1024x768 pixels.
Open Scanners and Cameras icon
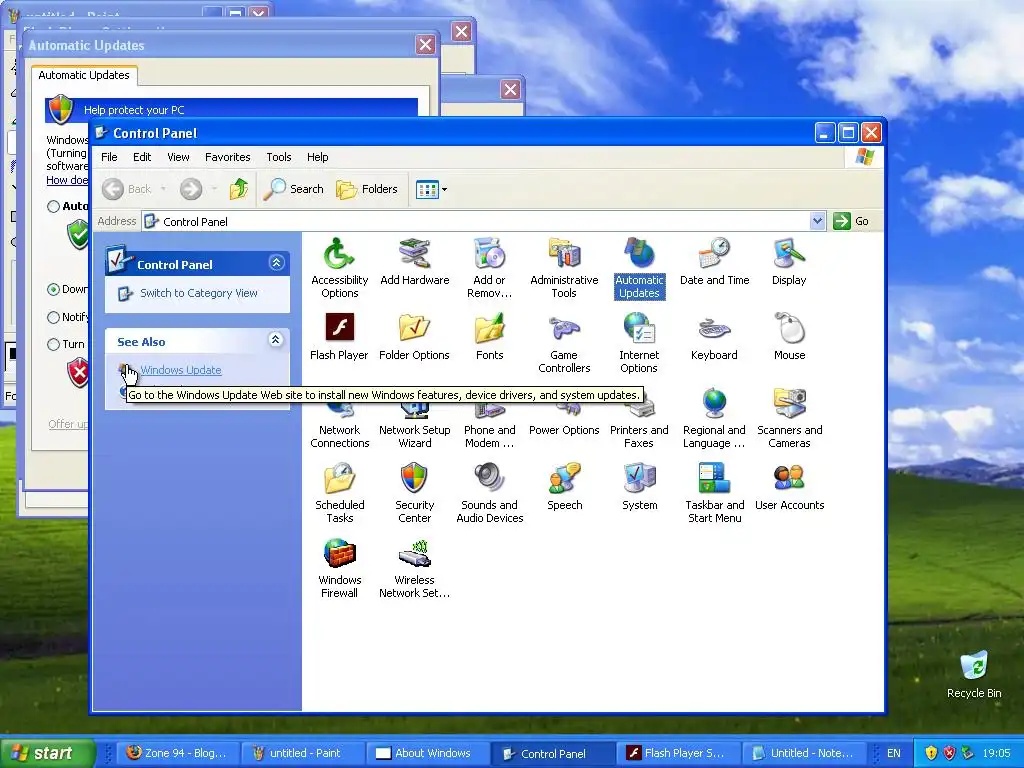pos(789,404)
